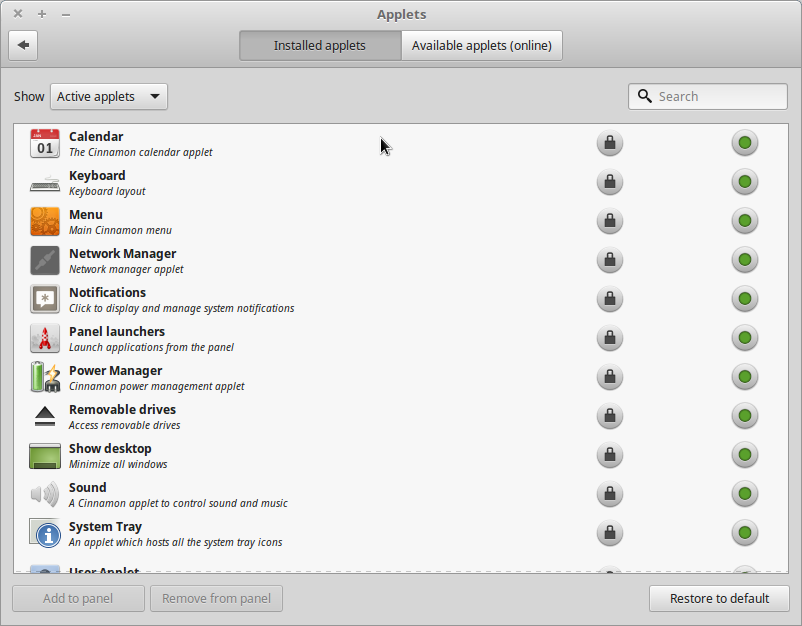This screenshot has width=802, height=626.
Task: Click the lock icon for Network Manager
Action: 610,260
